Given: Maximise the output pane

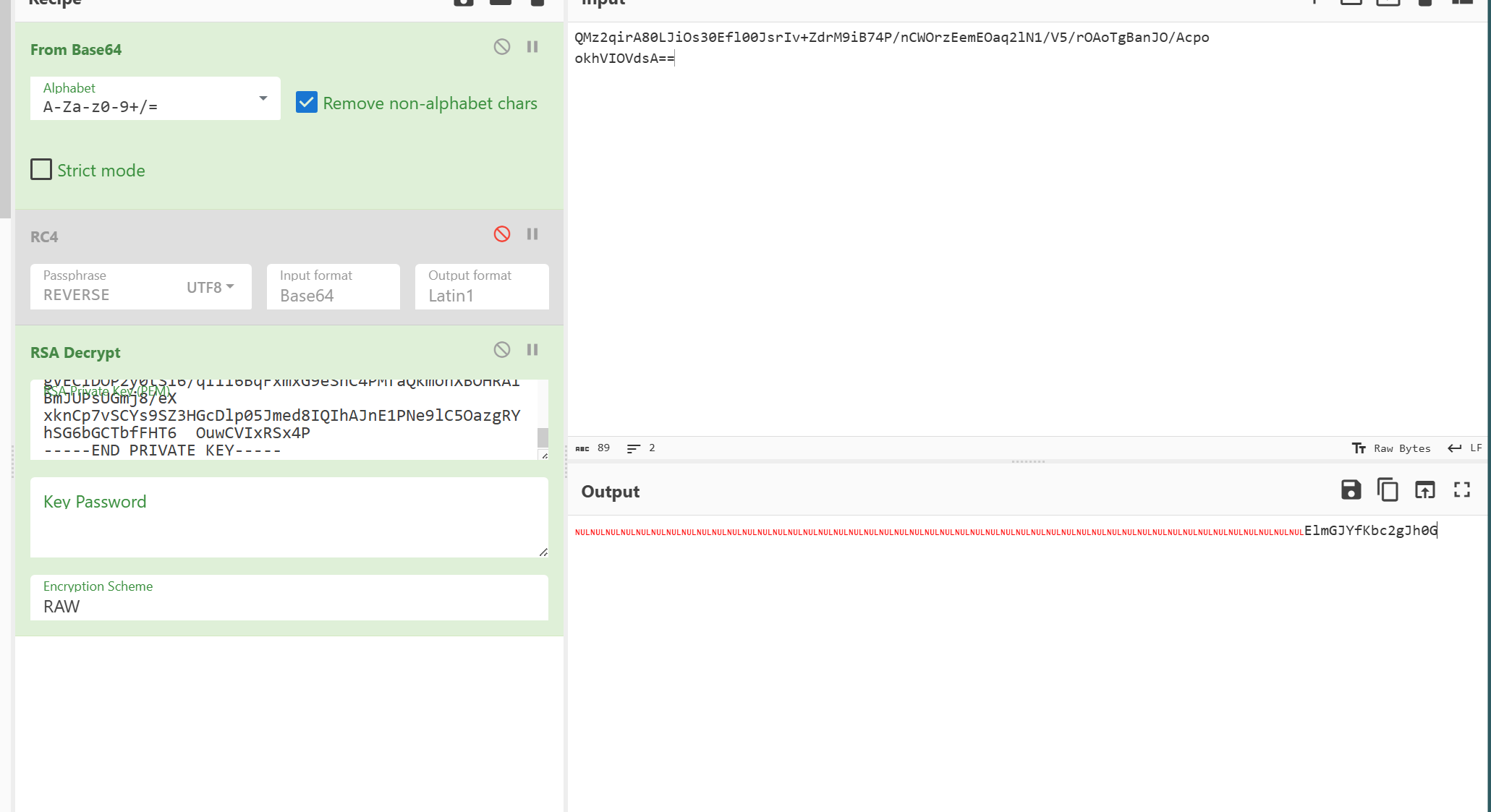Looking at the screenshot, I should click(x=1461, y=490).
